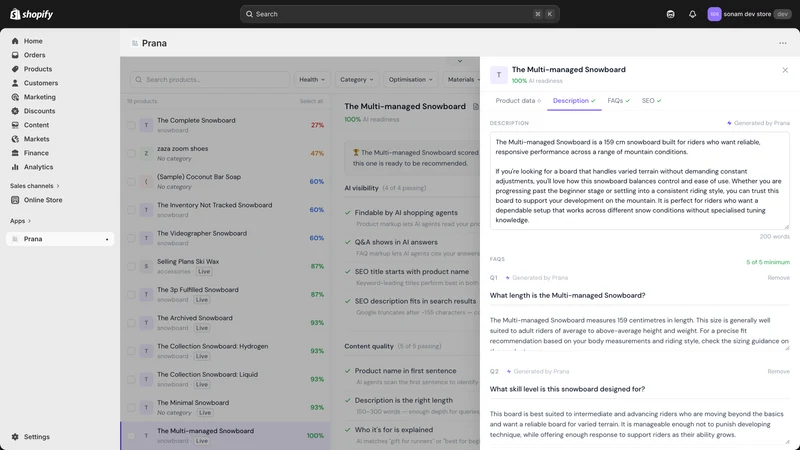Click the pin dot next to Prana app

coord(107,239)
